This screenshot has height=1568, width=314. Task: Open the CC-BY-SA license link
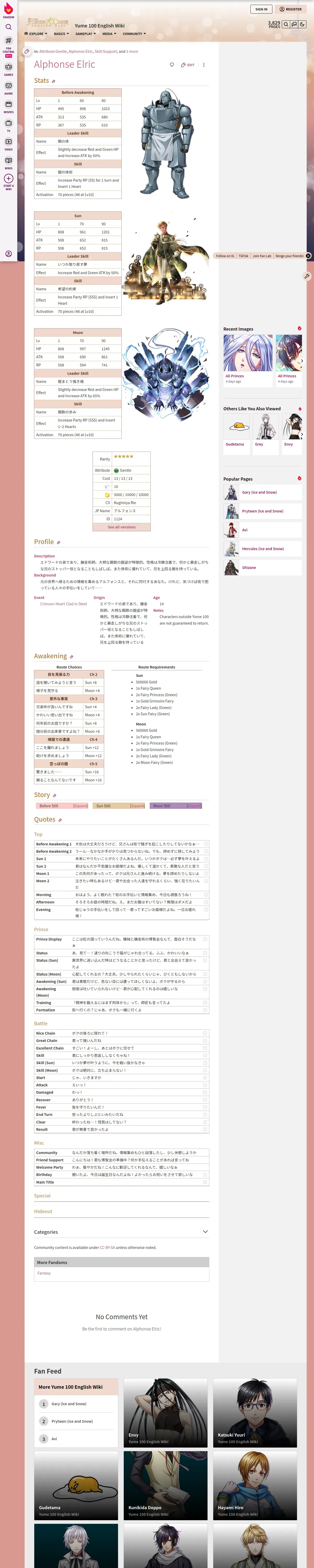pyautogui.click(x=107, y=1247)
